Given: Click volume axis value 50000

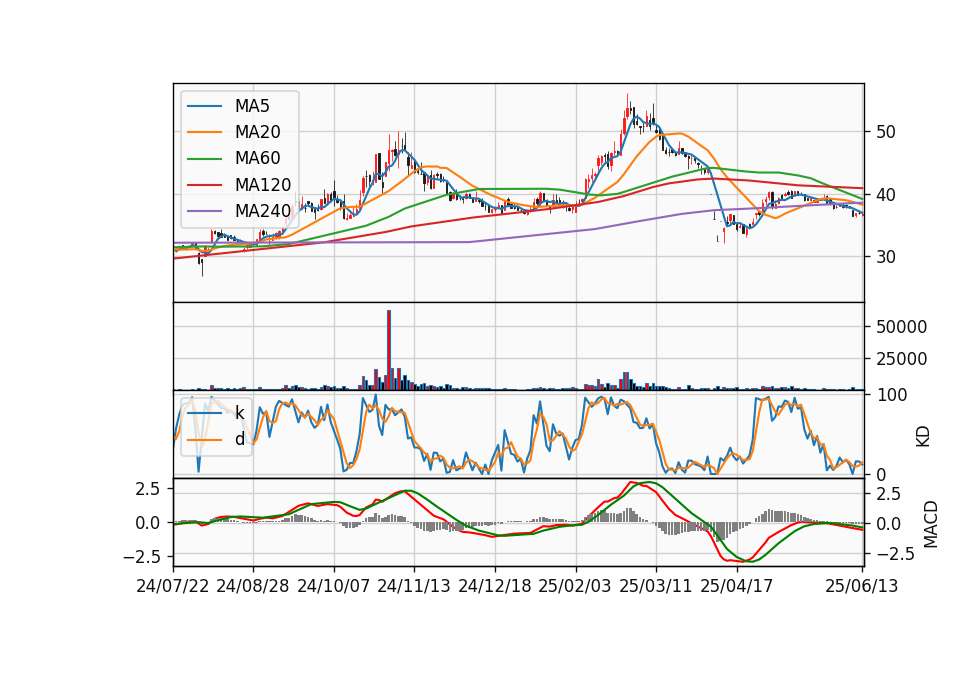Looking at the screenshot, I should click(x=901, y=327).
